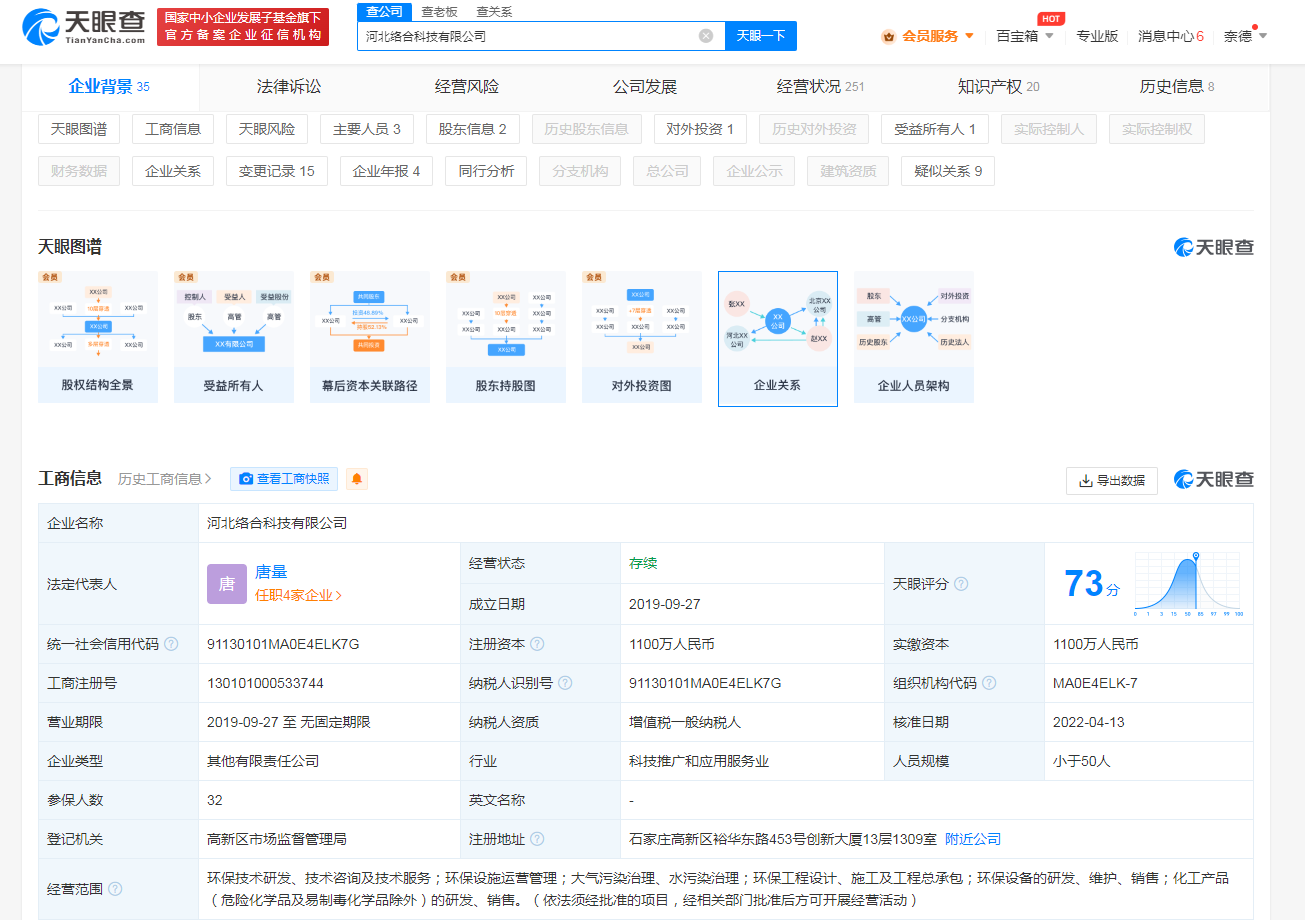Open the 股权结构全景 diagram thumbnail

point(98,337)
